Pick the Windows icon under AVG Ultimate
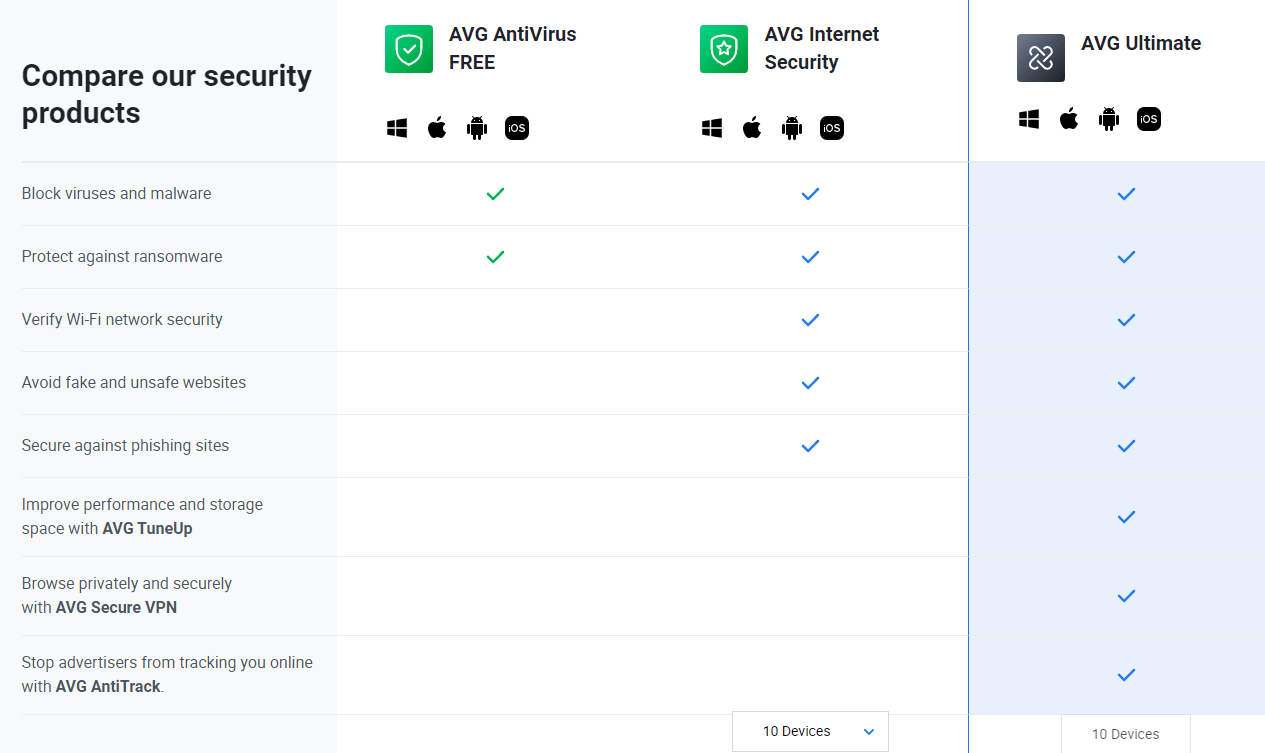The height and width of the screenshot is (753, 1265). pyautogui.click(x=1029, y=120)
